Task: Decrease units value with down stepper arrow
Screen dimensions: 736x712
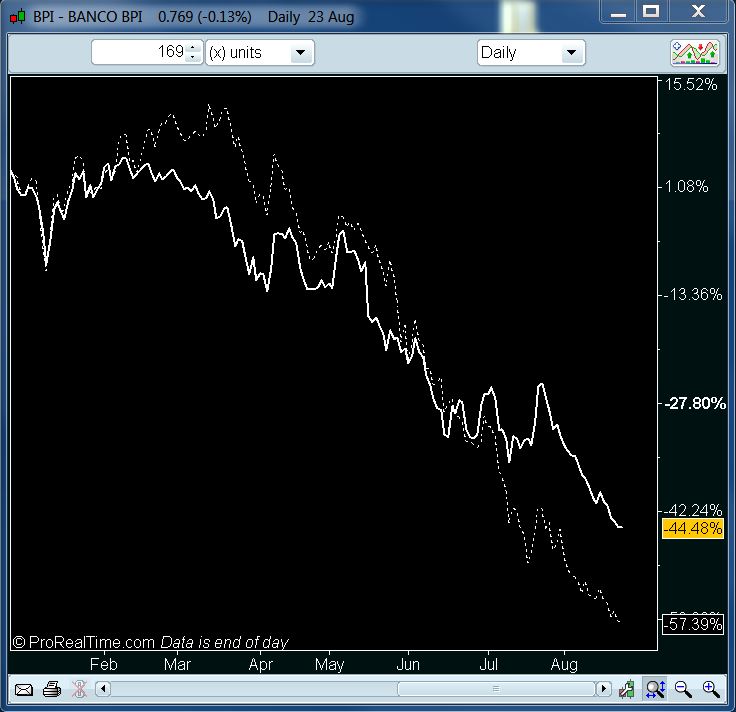Action: pos(192,57)
